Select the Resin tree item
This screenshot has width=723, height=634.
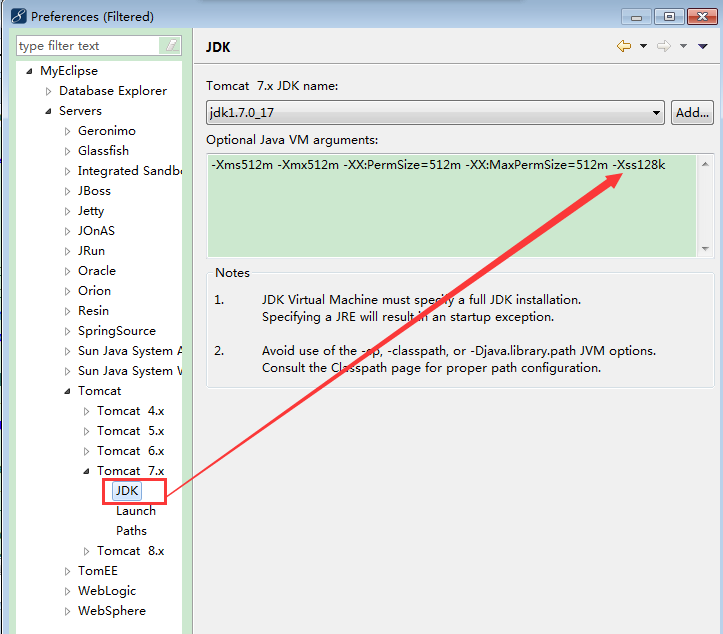(x=93, y=311)
